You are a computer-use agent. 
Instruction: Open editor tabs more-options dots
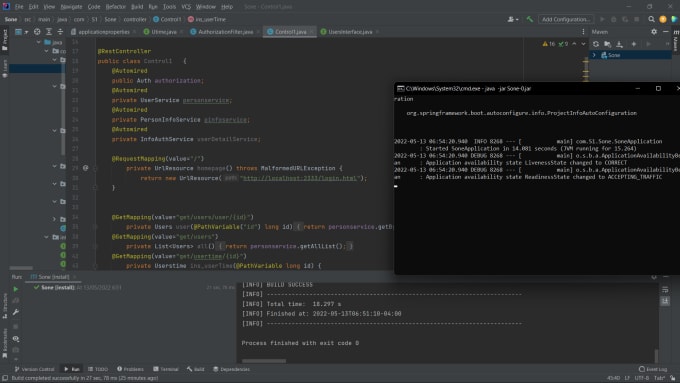pos(583,32)
